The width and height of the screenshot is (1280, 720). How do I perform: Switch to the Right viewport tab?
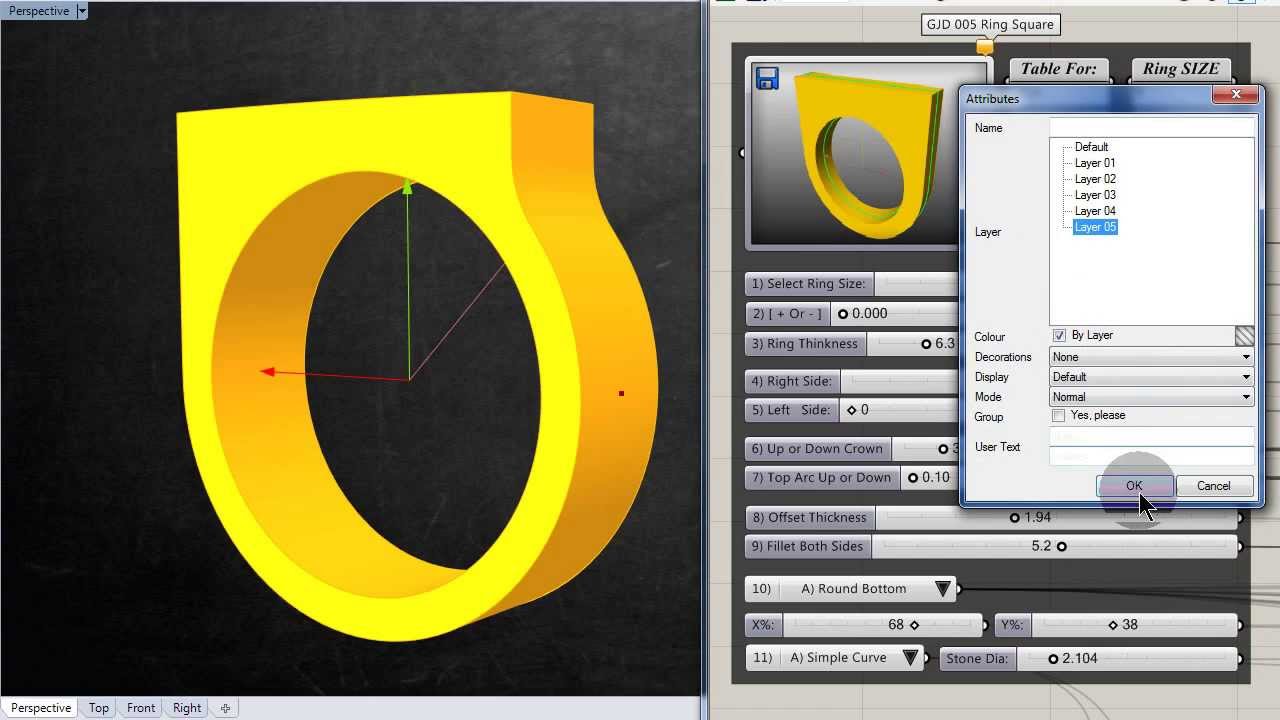(x=187, y=708)
